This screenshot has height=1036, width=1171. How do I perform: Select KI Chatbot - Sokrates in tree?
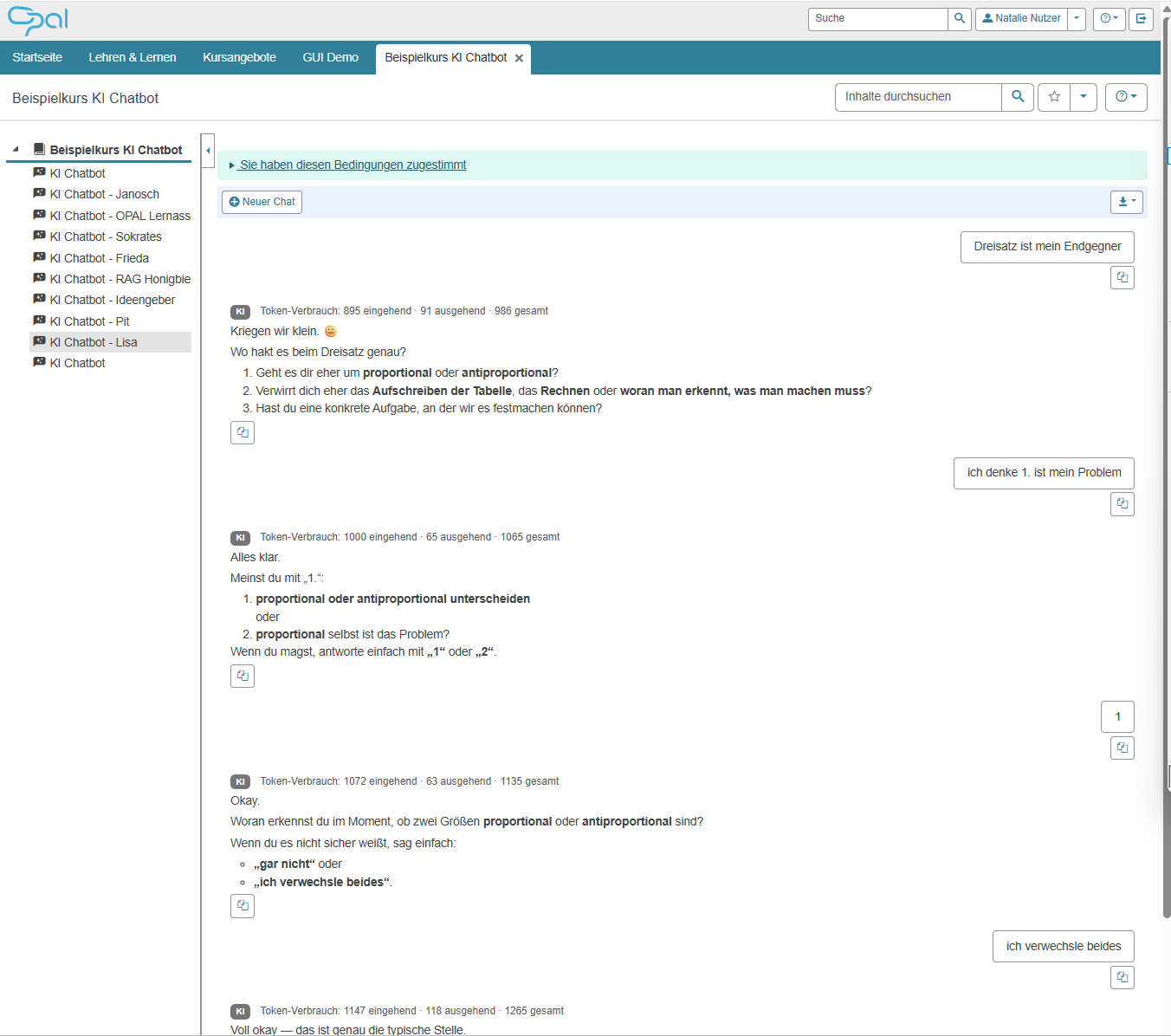click(106, 236)
